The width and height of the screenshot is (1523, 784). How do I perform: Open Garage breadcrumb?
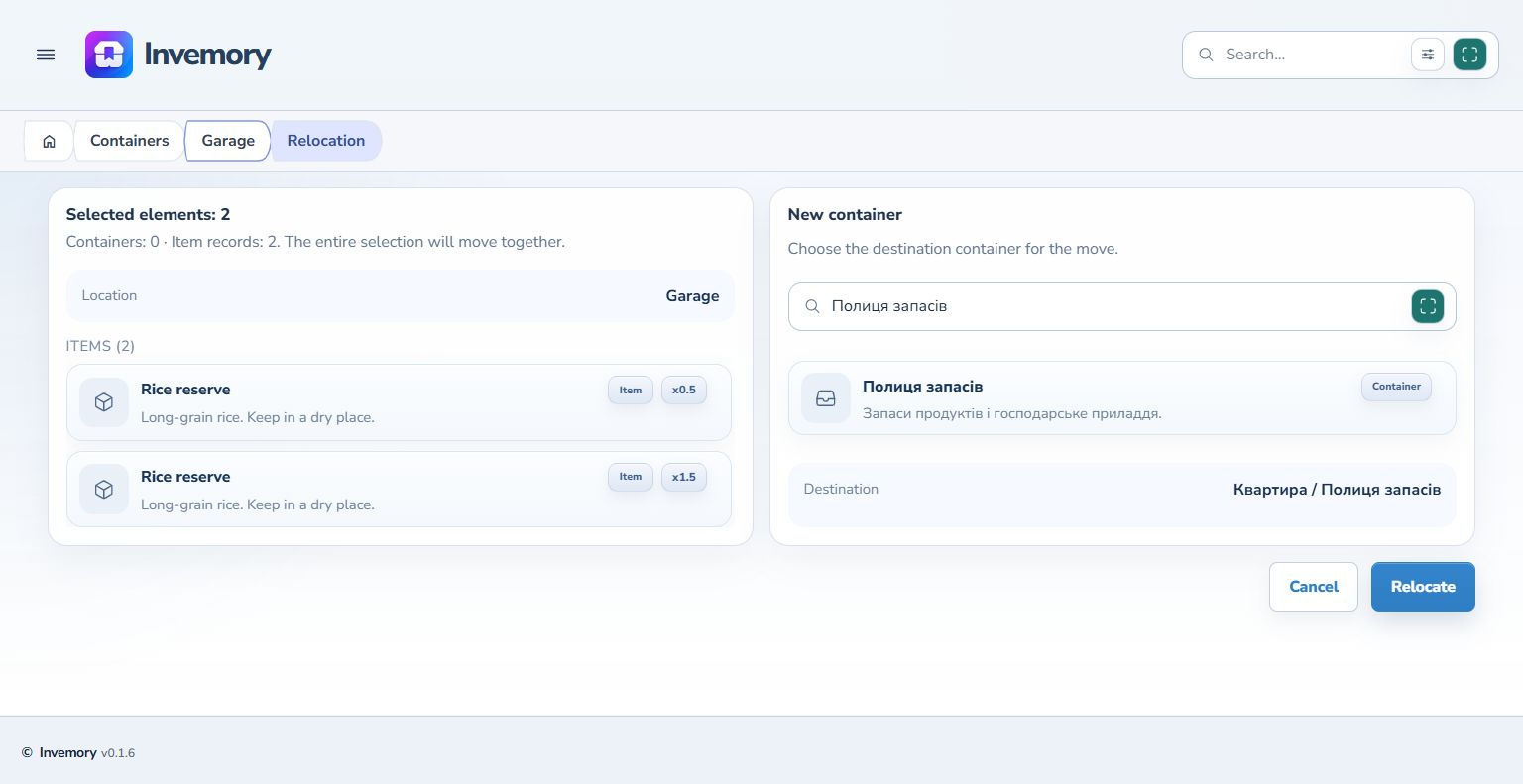228,141
